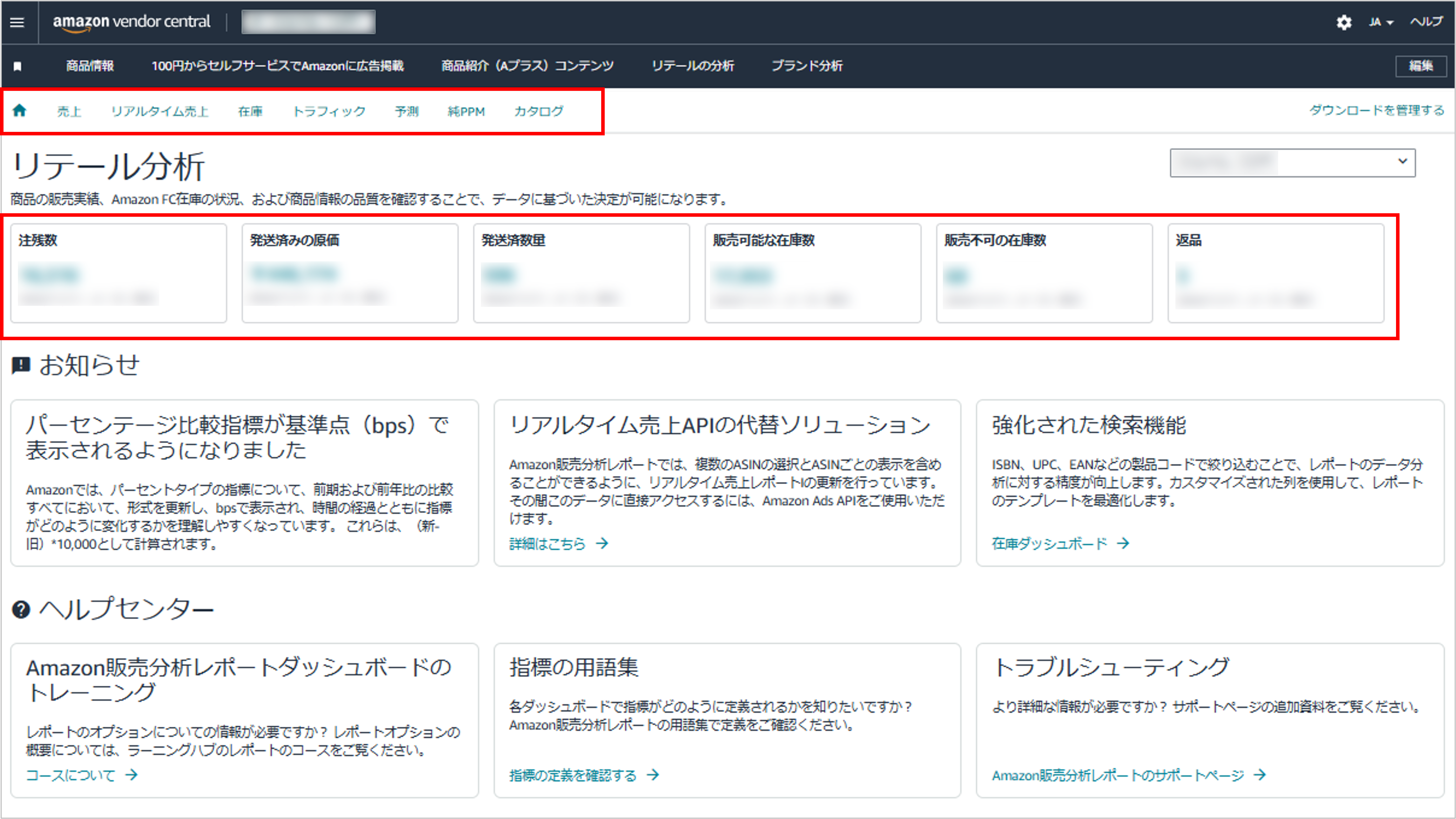Click the リテール分析 page heading
This screenshot has height=819, width=1456.
(108, 166)
